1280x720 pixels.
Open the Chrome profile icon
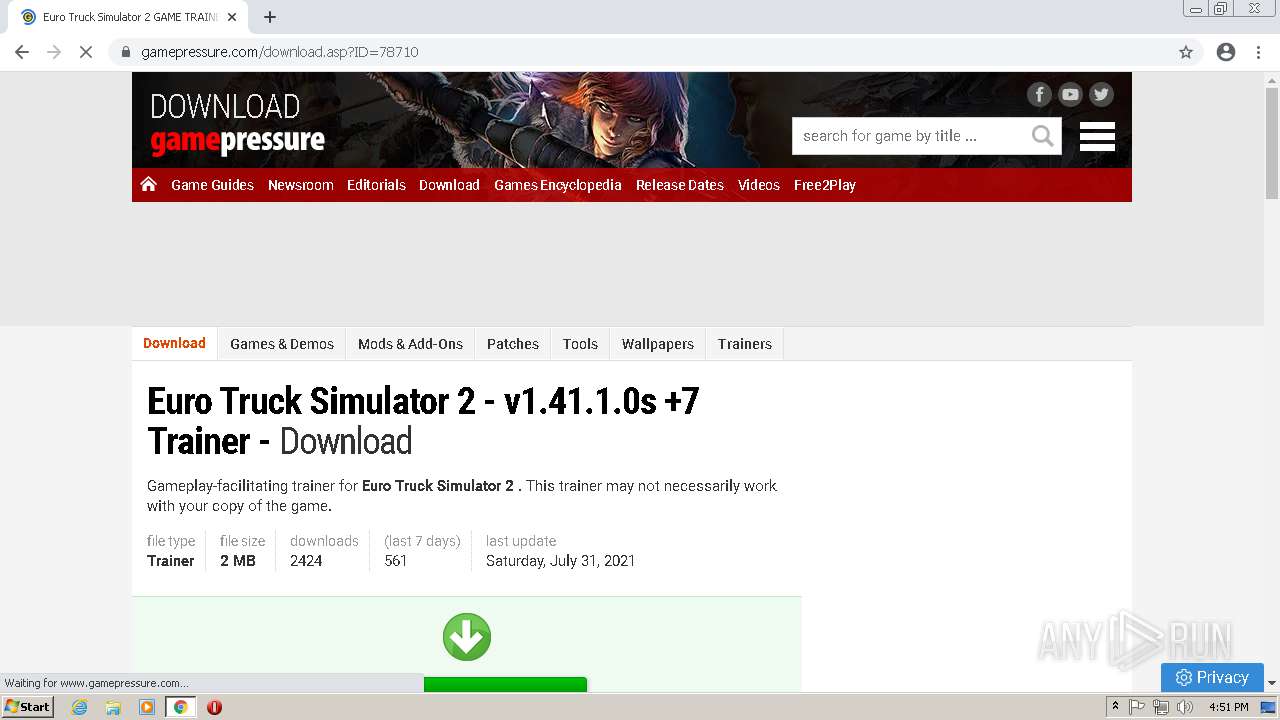[x=1226, y=52]
